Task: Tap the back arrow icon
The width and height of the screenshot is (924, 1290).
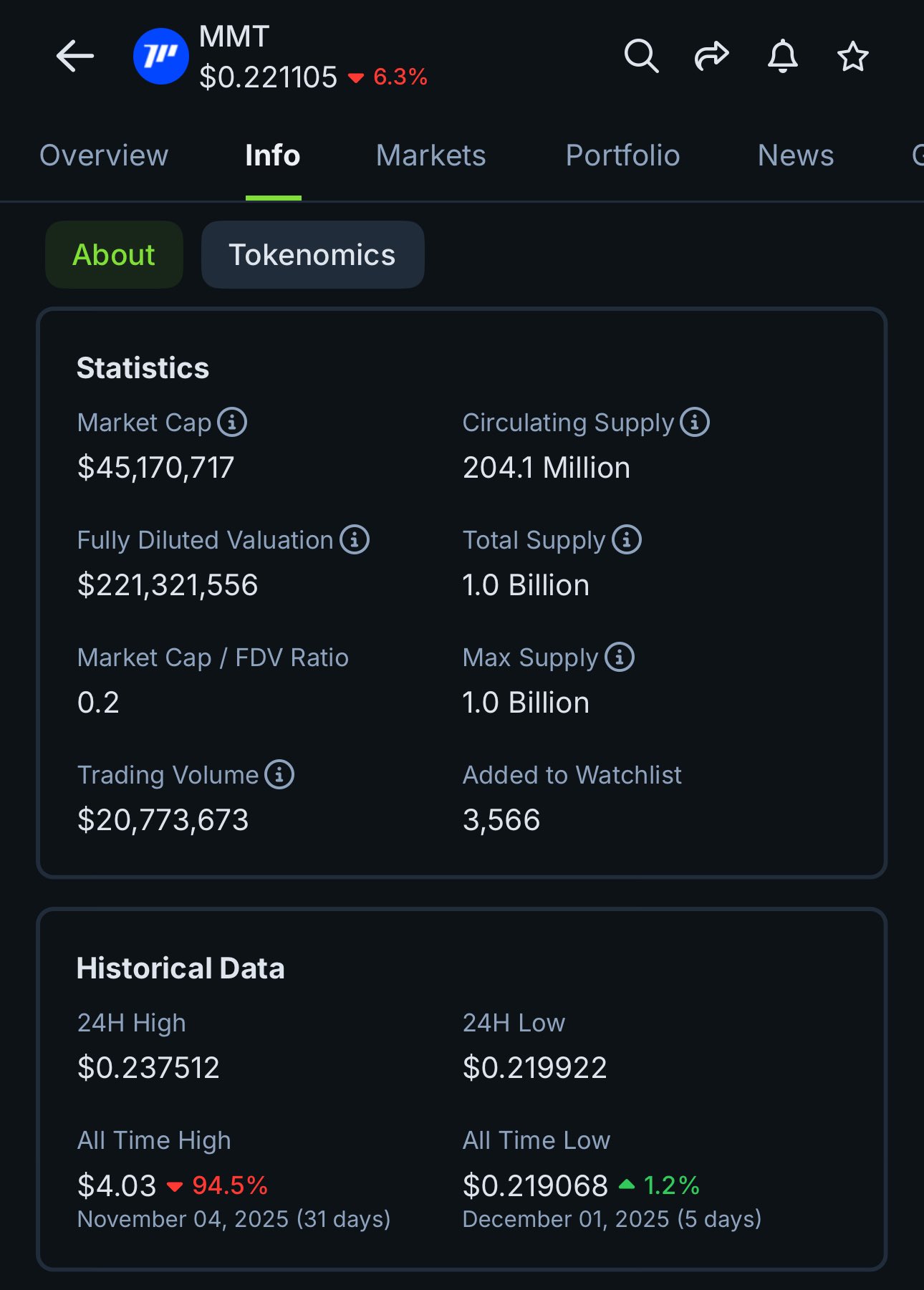Action: tap(75, 57)
